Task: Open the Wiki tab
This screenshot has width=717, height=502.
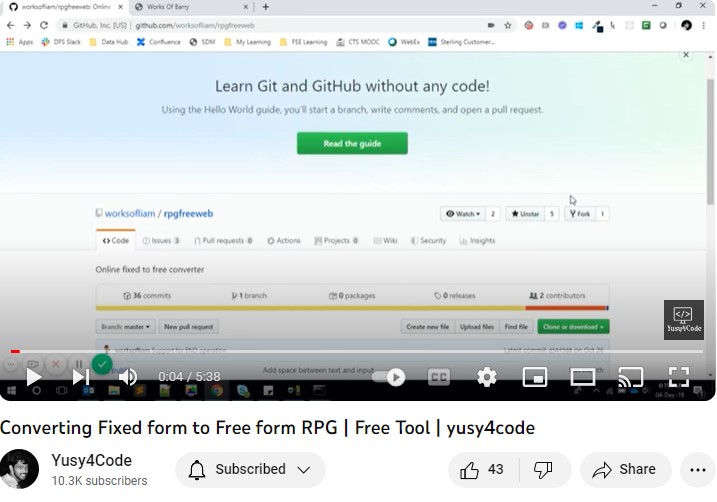Action: point(385,240)
